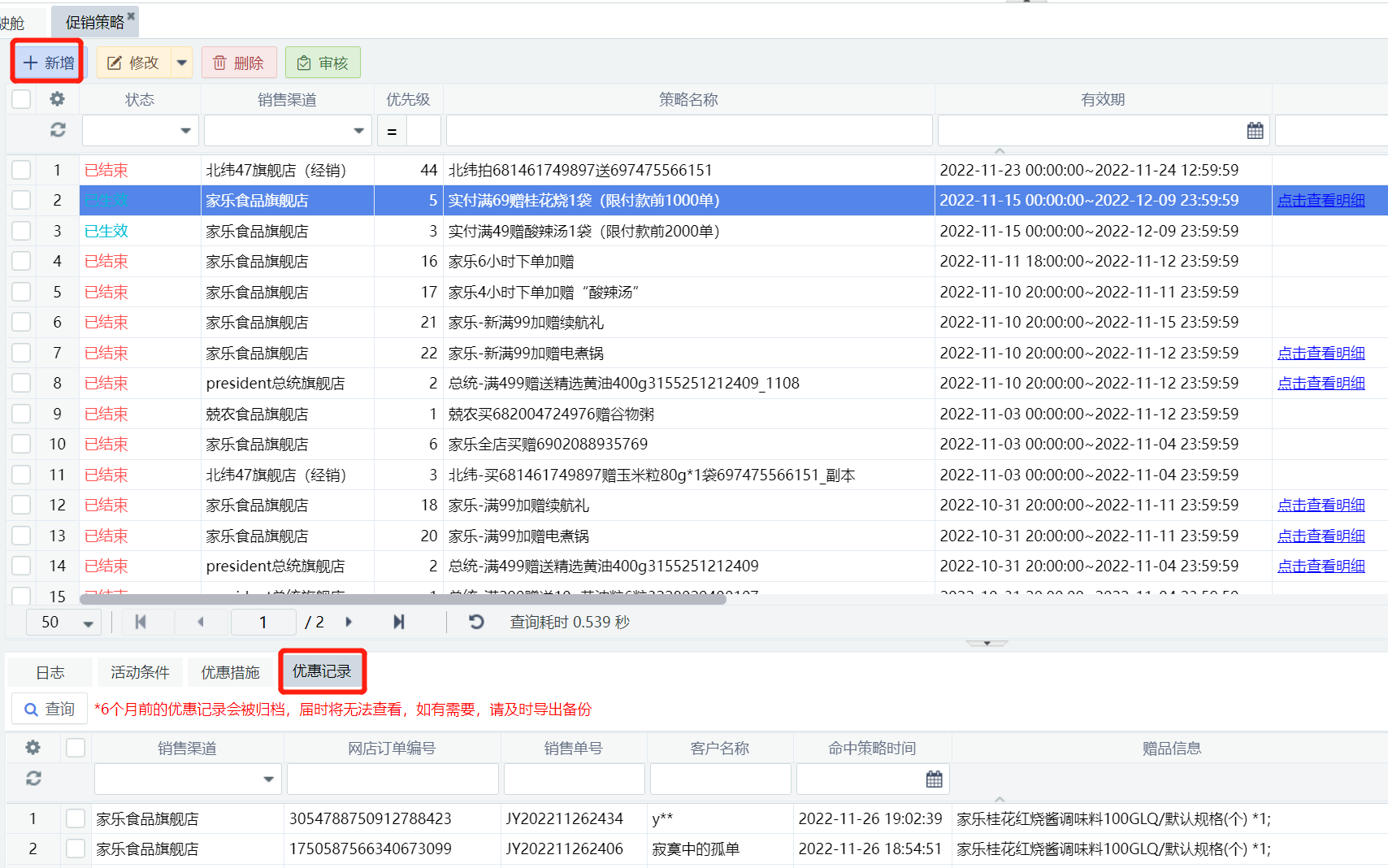Screen dimensions: 1388x868
Task: Click 点击查看明细 link in row 13
Action: (1321, 536)
